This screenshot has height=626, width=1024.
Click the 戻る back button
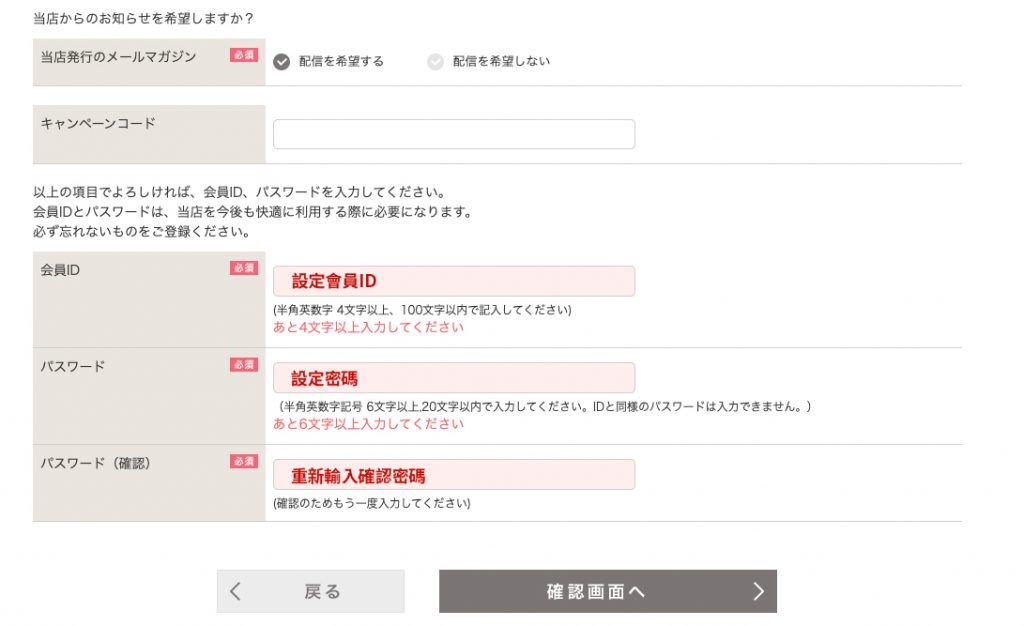310,591
